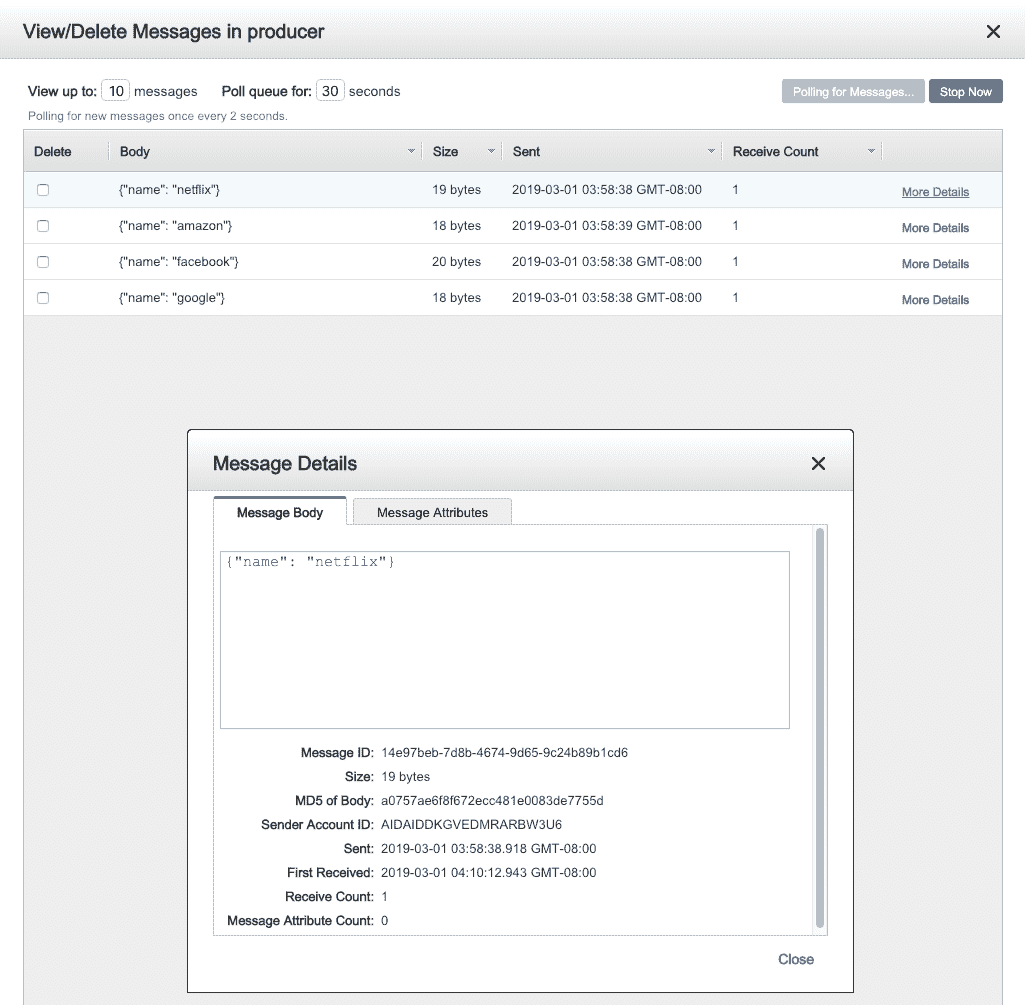Click the Receive Count column header label
This screenshot has height=1005, width=1025.
[775, 151]
